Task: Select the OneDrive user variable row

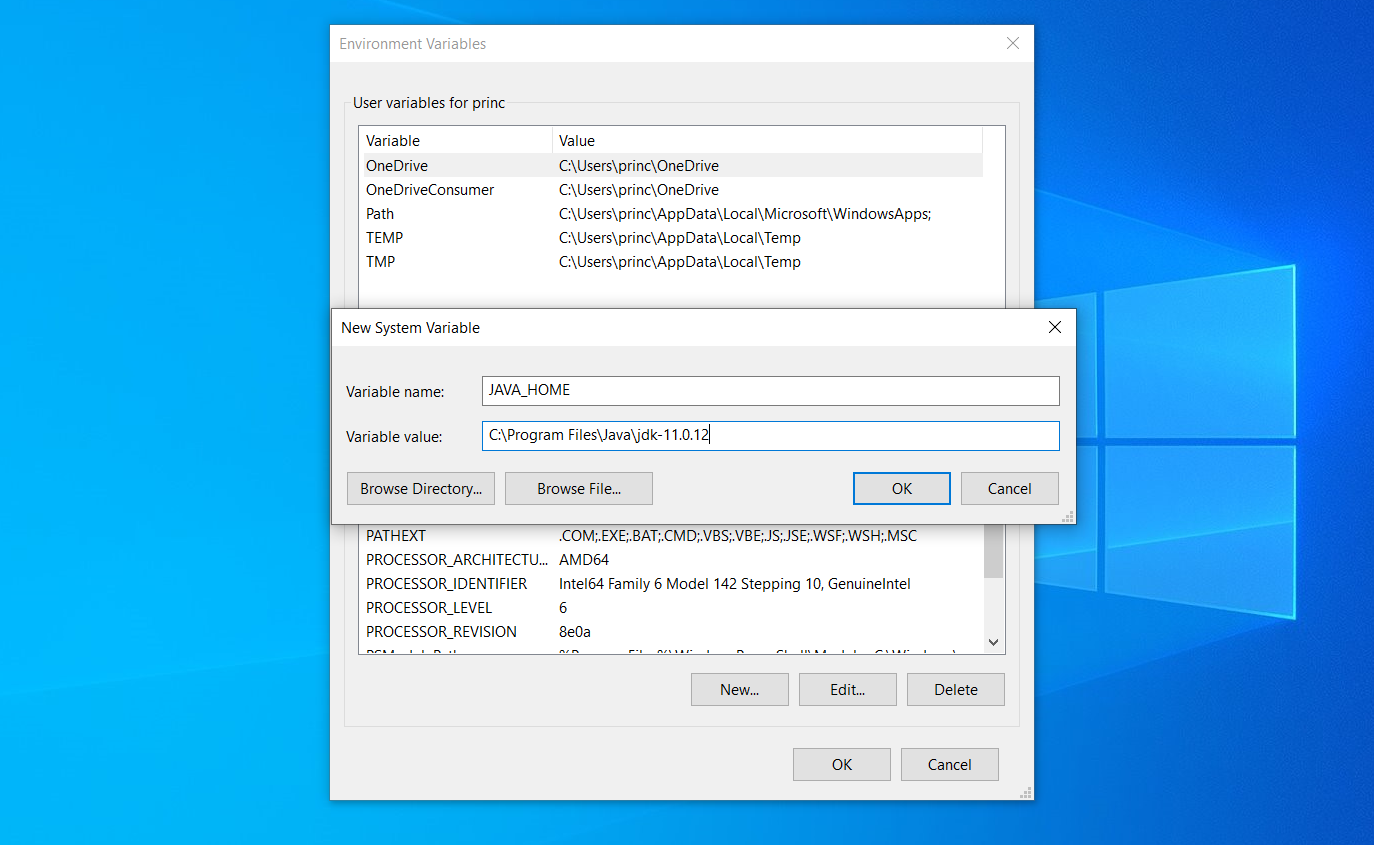Action: pyautogui.click(x=671, y=166)
